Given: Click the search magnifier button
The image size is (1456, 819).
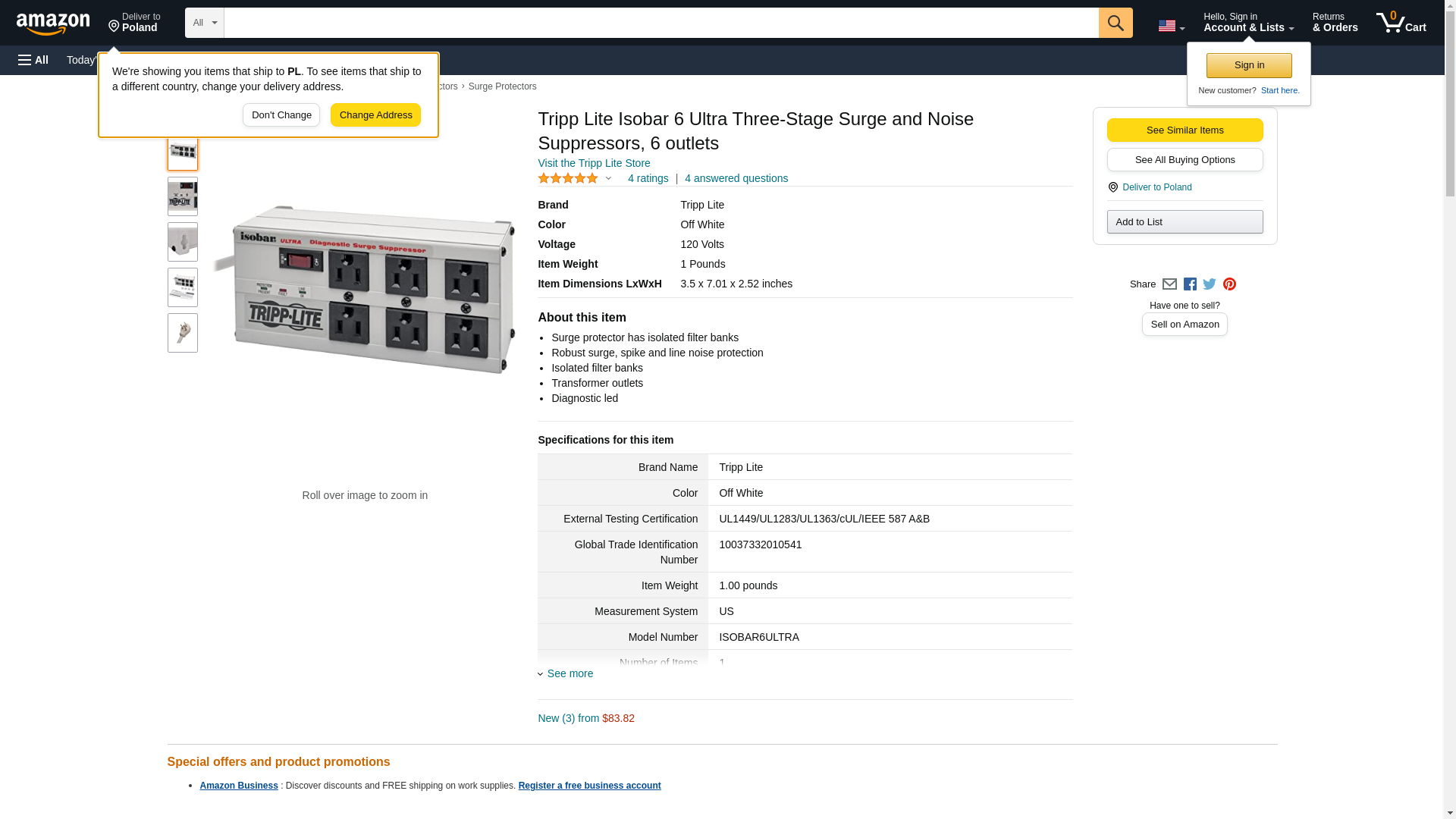Looking at the screenshot, I should (x=1115, y=23).
